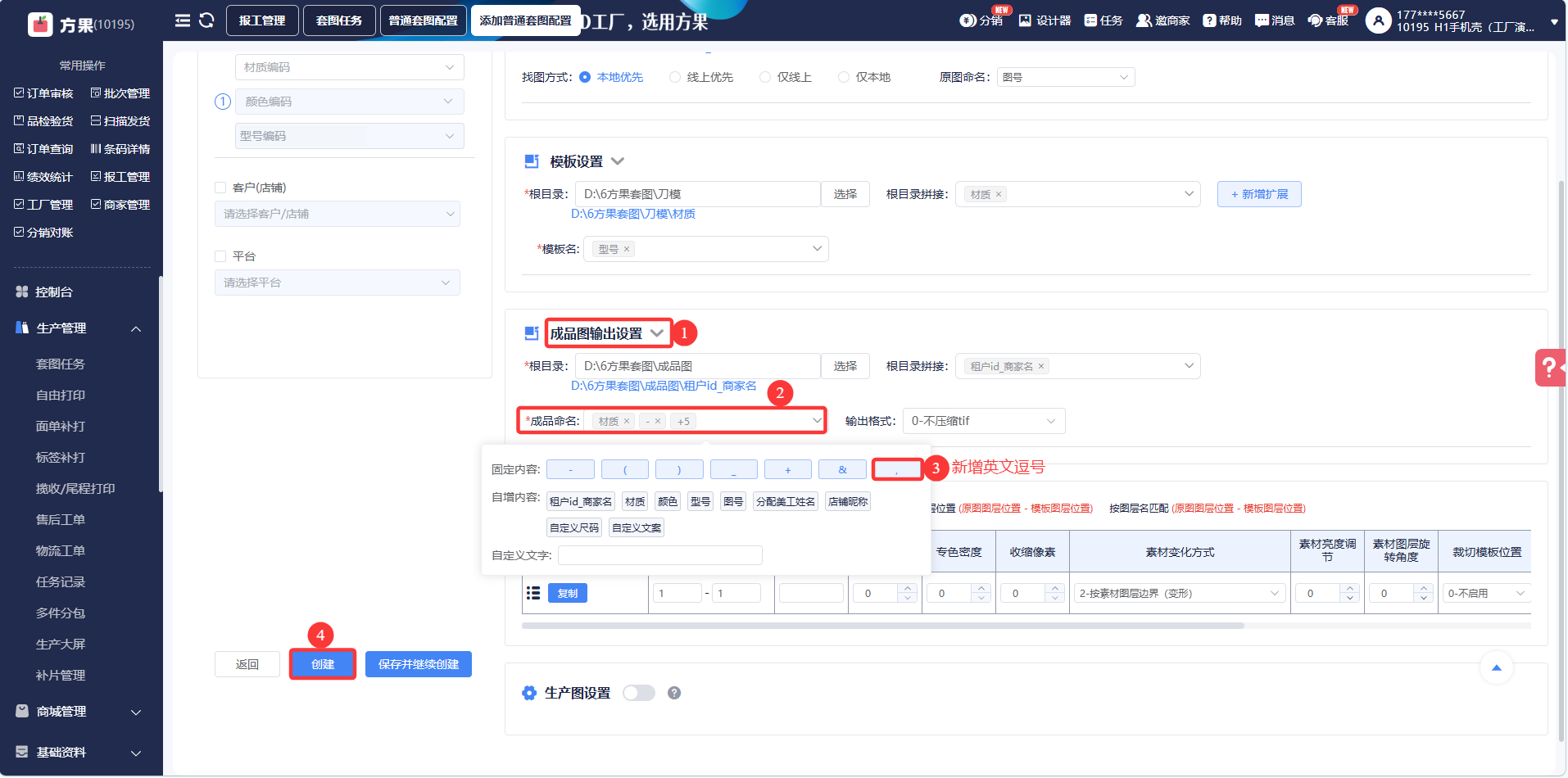Open the 颜色编码 dropdown
Image resolution: width=1568 pixels, height=778 pixels.
click(350, 102)
